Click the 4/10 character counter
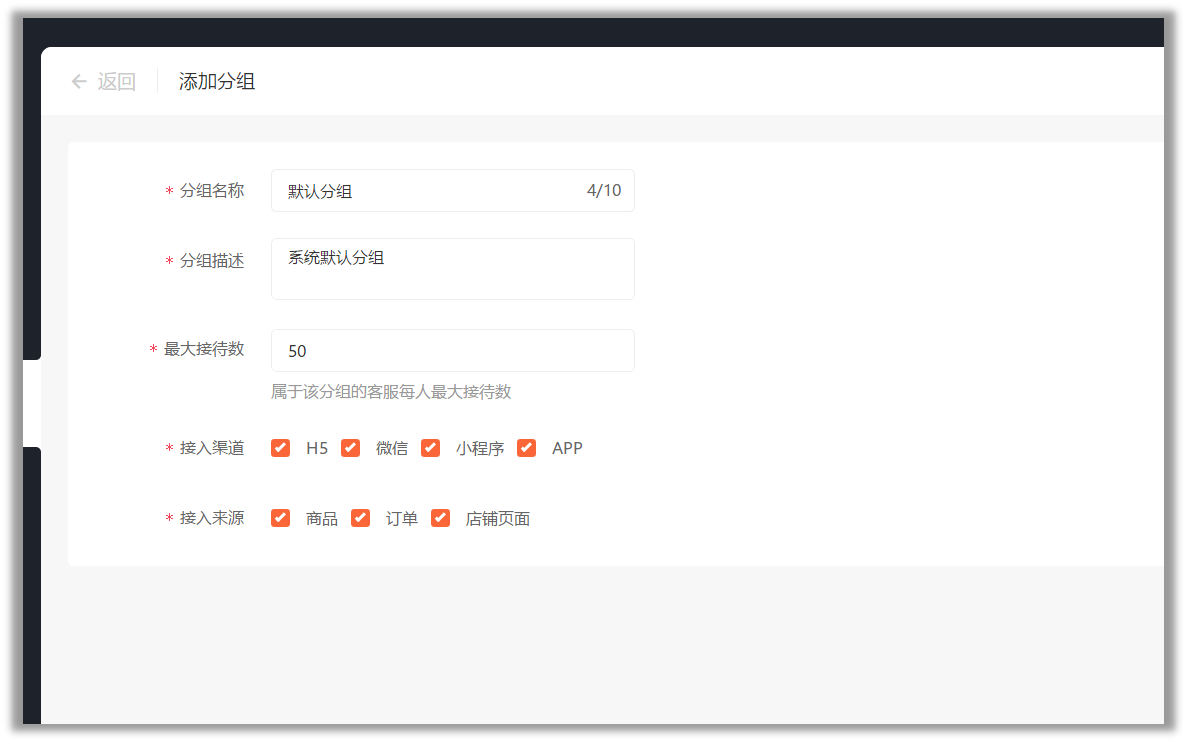1187x744 pixels. click(604, 191)
